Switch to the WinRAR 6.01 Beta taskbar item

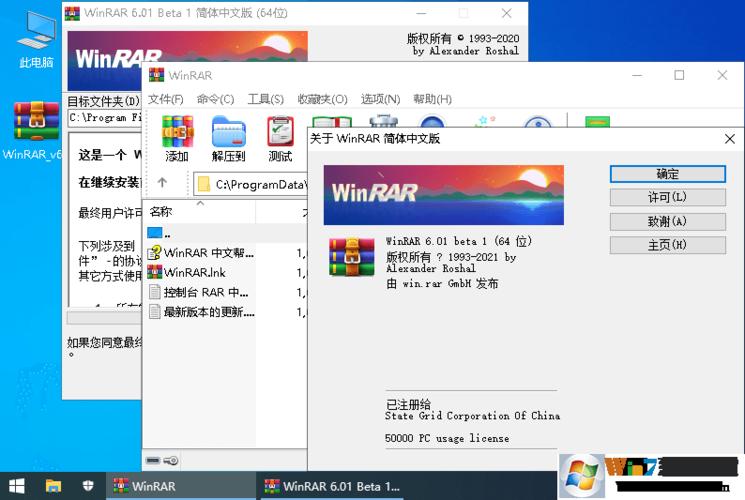point(330,486)
